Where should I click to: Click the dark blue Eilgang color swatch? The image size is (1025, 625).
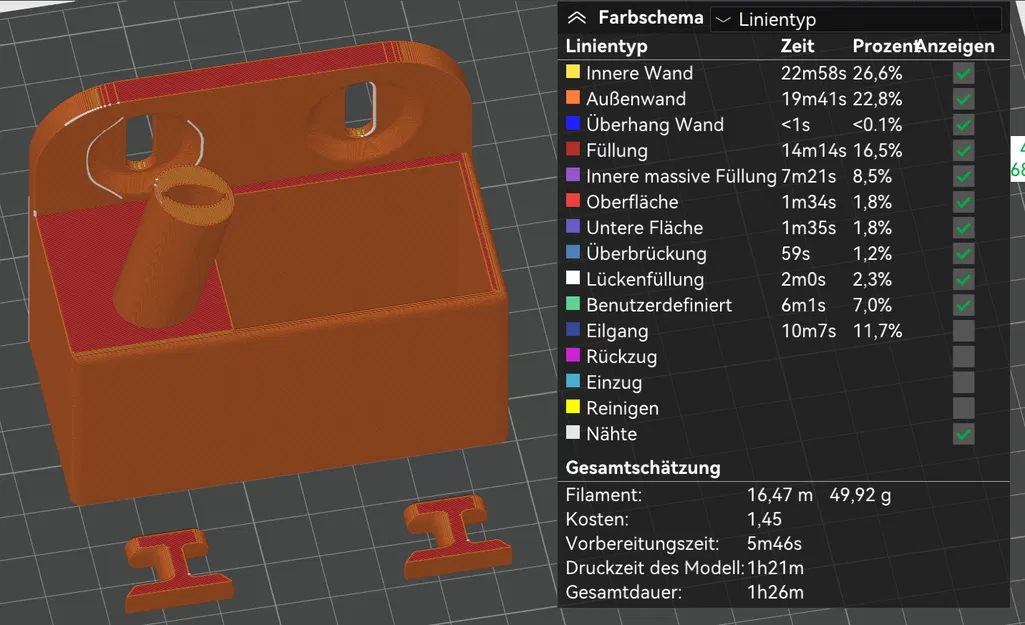click(x=573, y=329)
